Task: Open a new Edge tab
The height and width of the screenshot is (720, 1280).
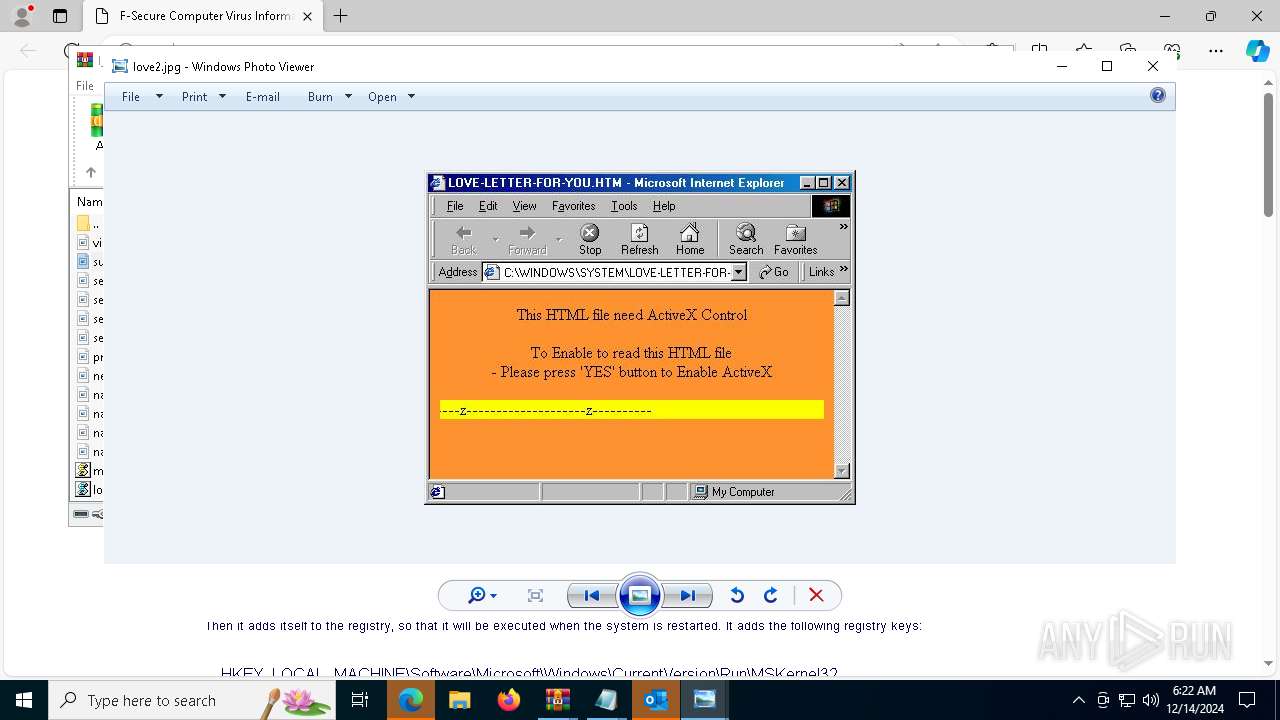Action: 341,16
